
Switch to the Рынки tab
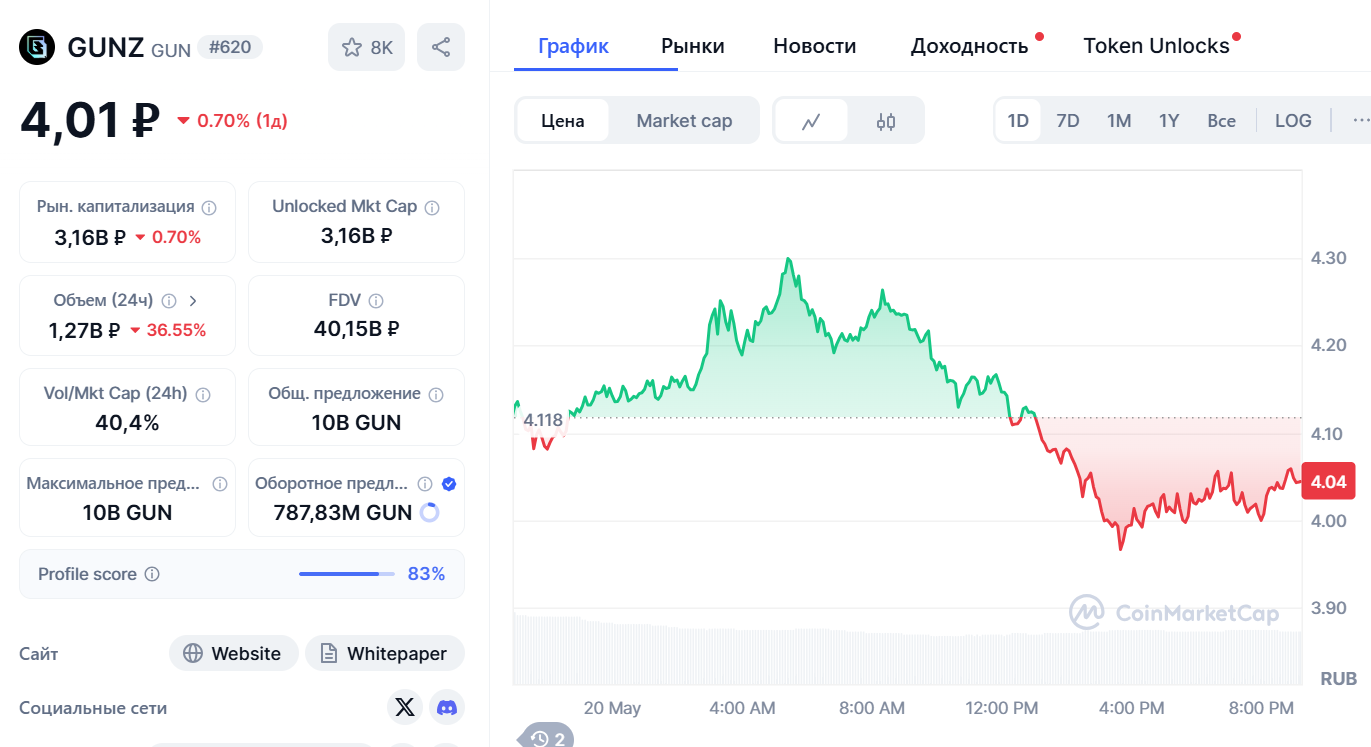pos(693,46)
